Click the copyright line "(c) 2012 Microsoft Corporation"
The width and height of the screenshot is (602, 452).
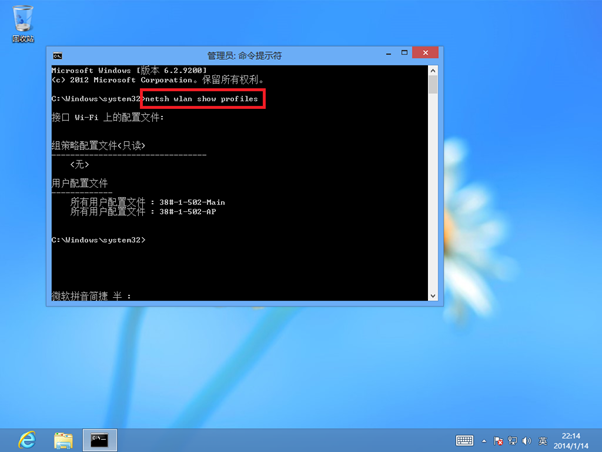point(122,80)
